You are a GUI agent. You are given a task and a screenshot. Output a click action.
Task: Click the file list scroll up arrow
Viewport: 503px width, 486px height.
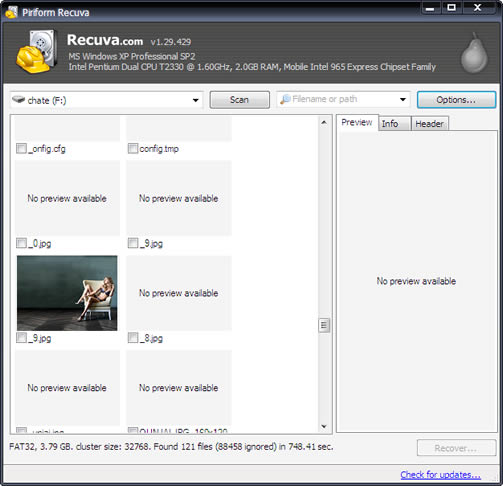tap(324, 123)
